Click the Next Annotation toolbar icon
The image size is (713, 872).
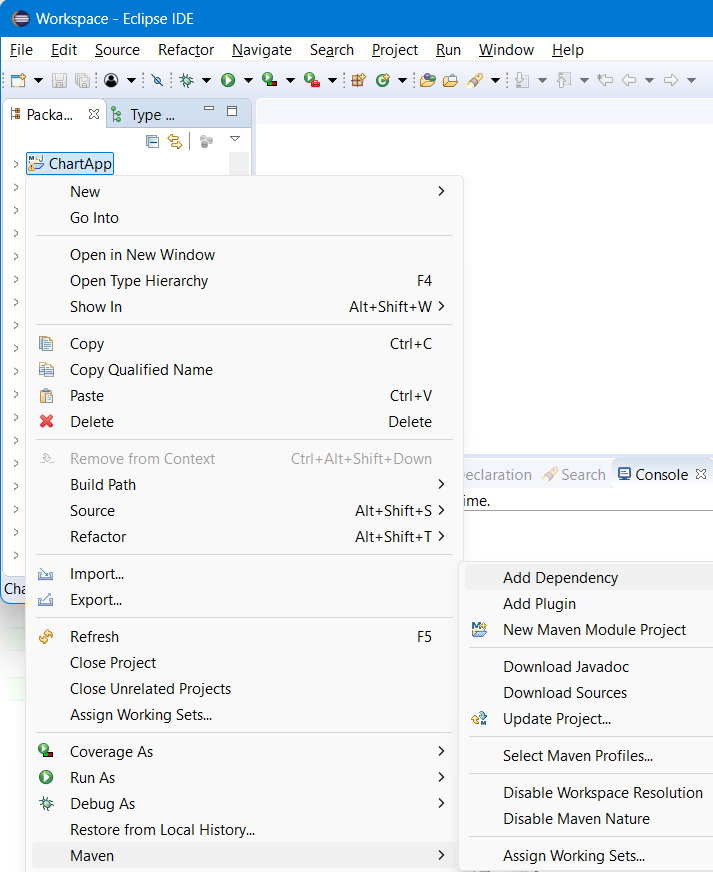coord(522,81)
